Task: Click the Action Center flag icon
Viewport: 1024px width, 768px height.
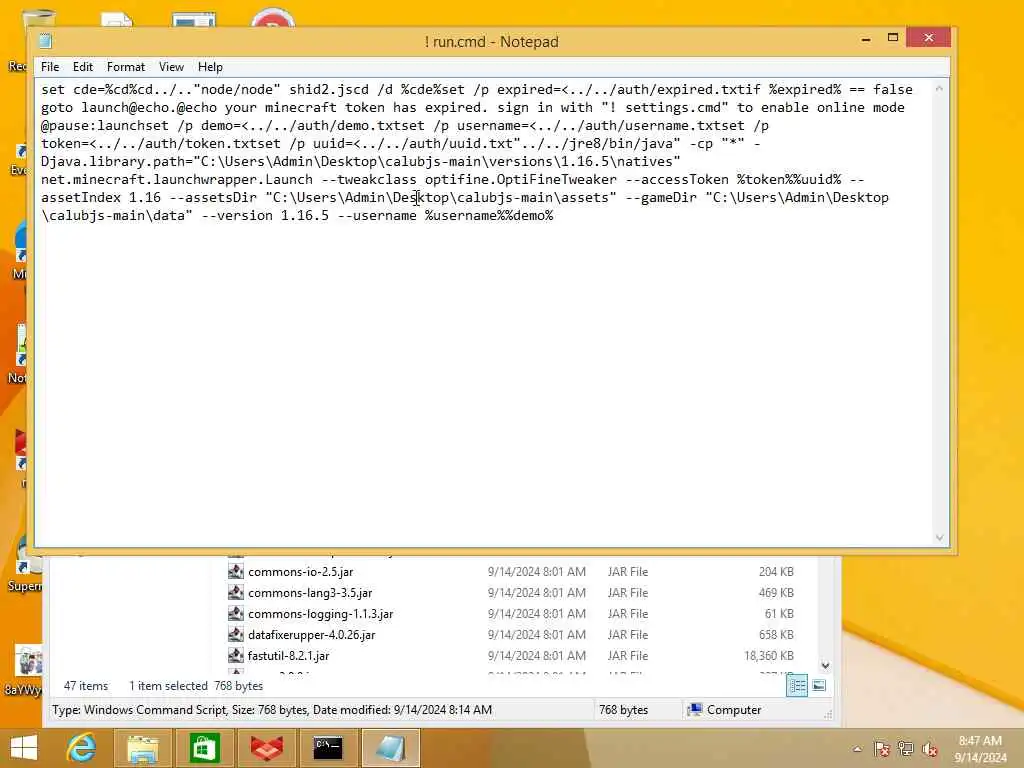Action: 881,749
